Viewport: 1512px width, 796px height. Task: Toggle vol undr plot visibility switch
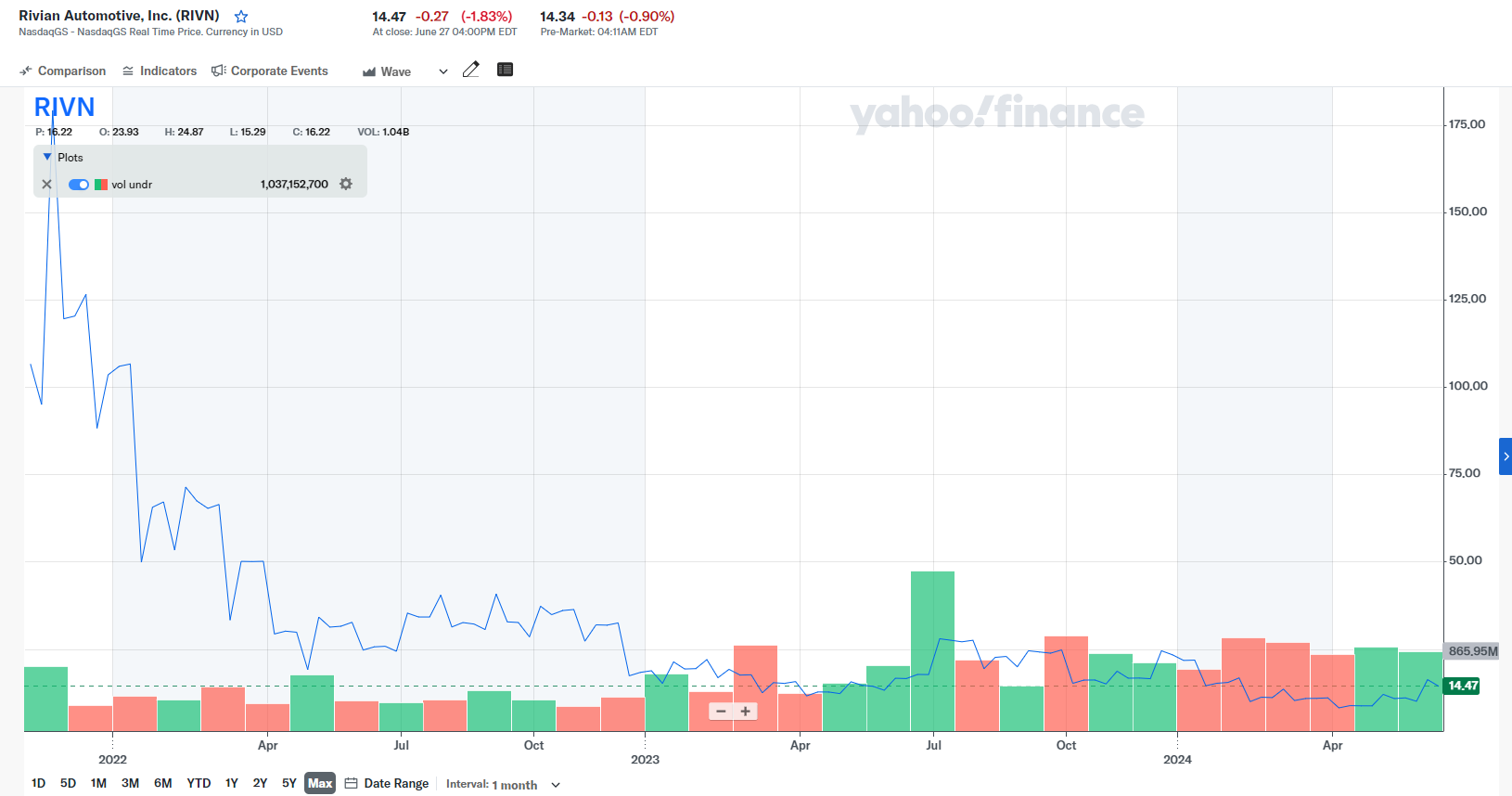pos(79,185)
